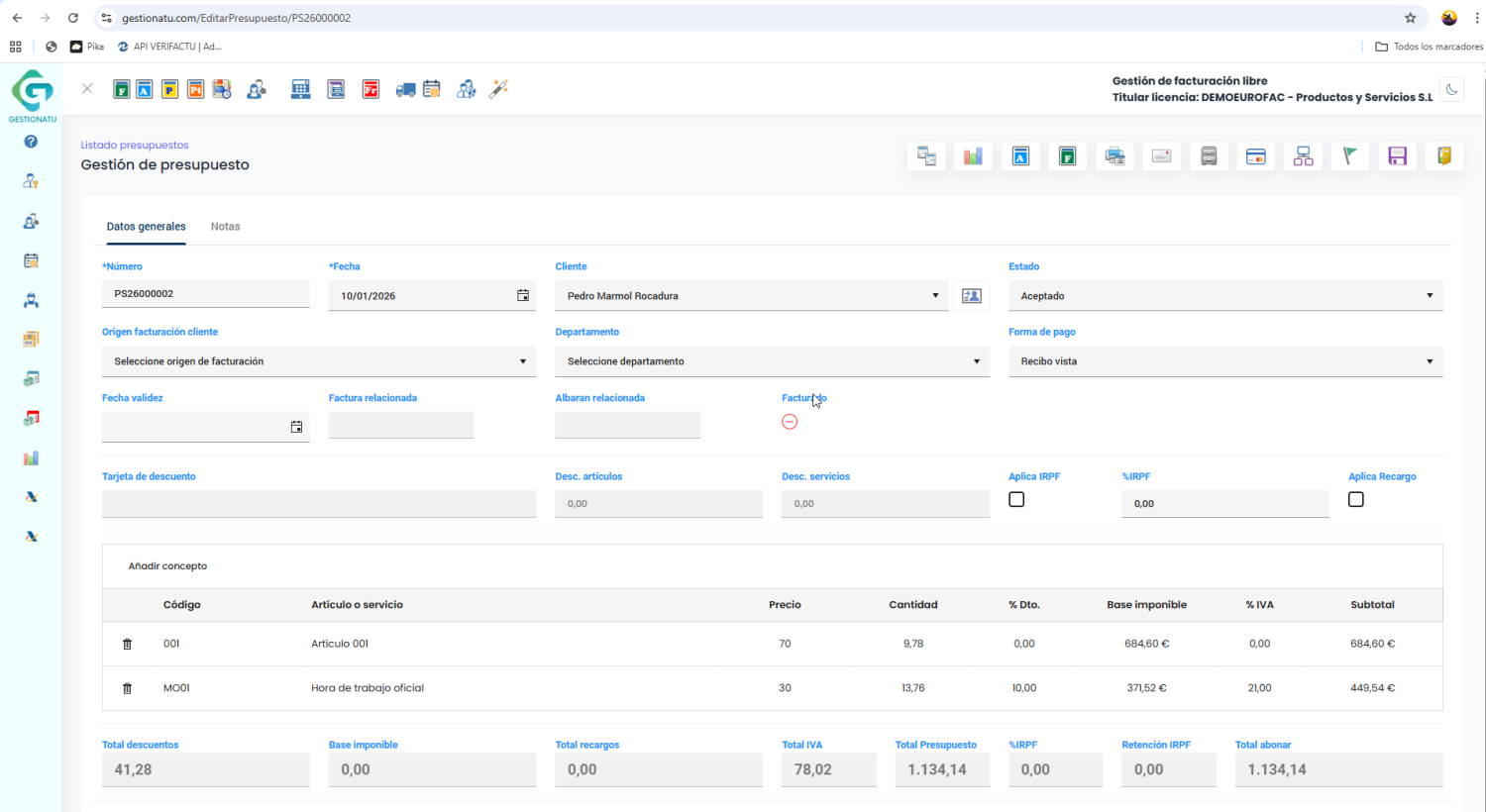Expand the Forma de pago dropdown

1224,361
